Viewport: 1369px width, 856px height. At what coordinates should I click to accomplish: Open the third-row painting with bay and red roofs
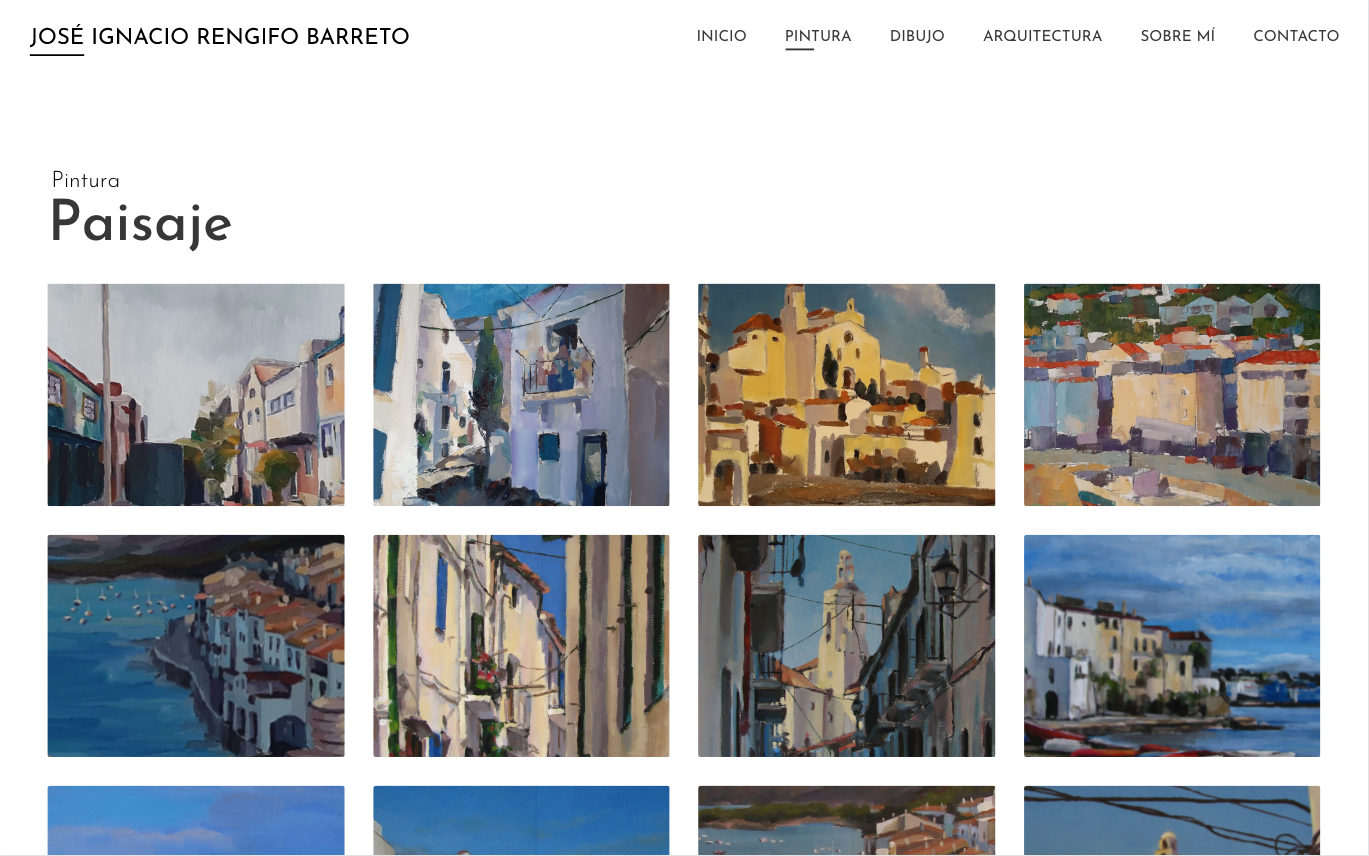click(847, 820)
